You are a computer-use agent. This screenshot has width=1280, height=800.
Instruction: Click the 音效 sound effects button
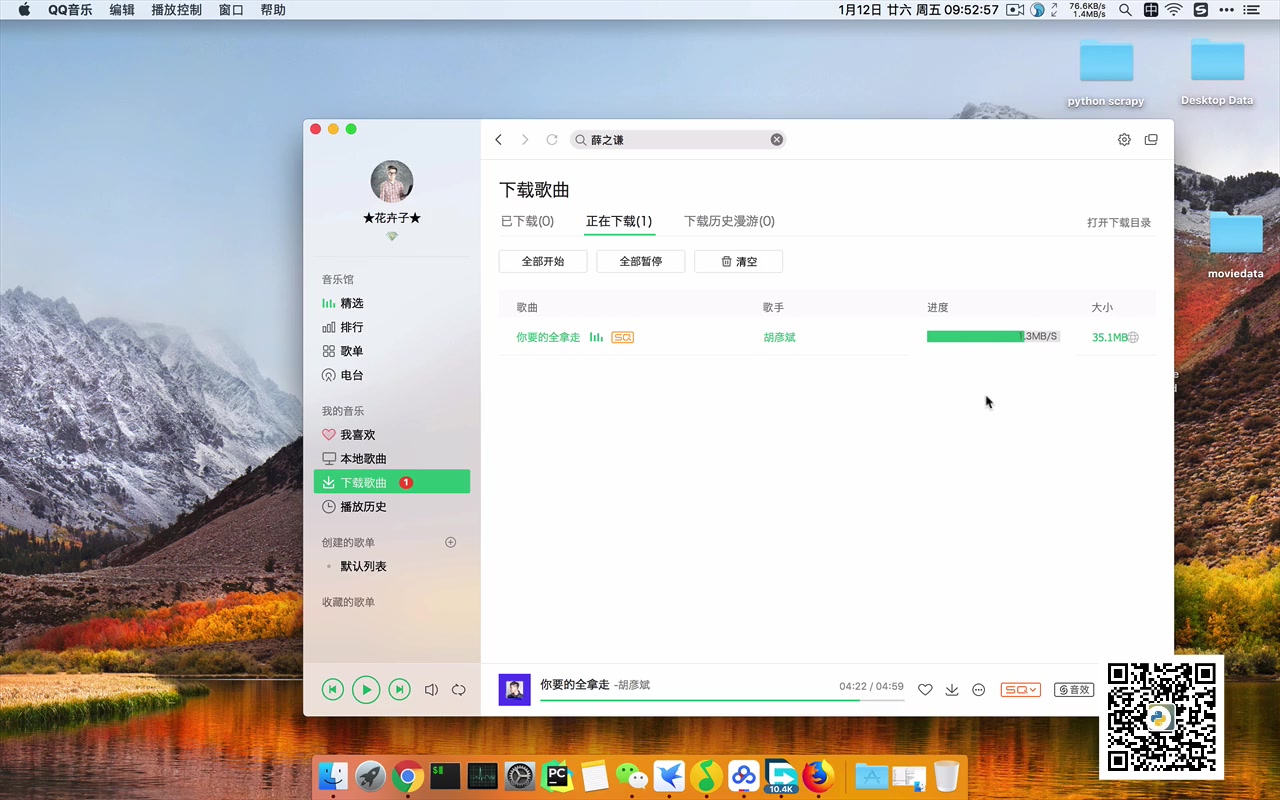coord(1074,690)
